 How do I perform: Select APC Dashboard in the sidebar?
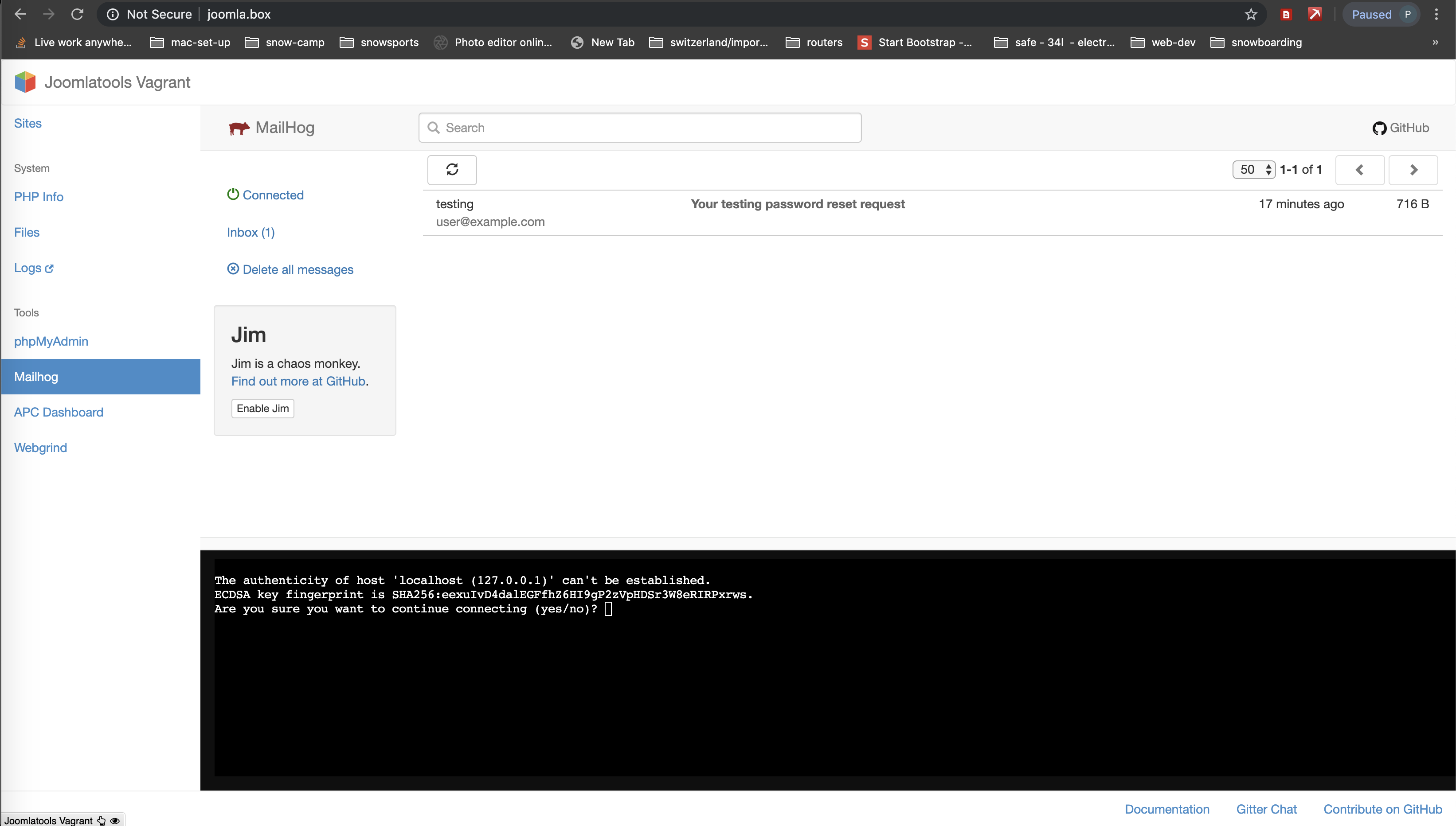click(59, 413)
